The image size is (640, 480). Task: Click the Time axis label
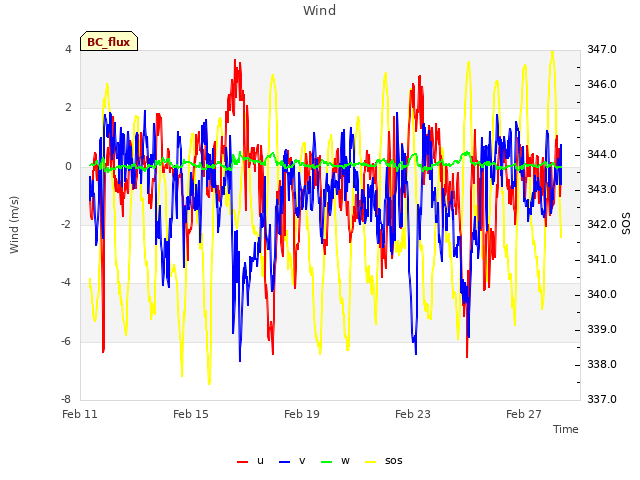click(x=566, y=429)
